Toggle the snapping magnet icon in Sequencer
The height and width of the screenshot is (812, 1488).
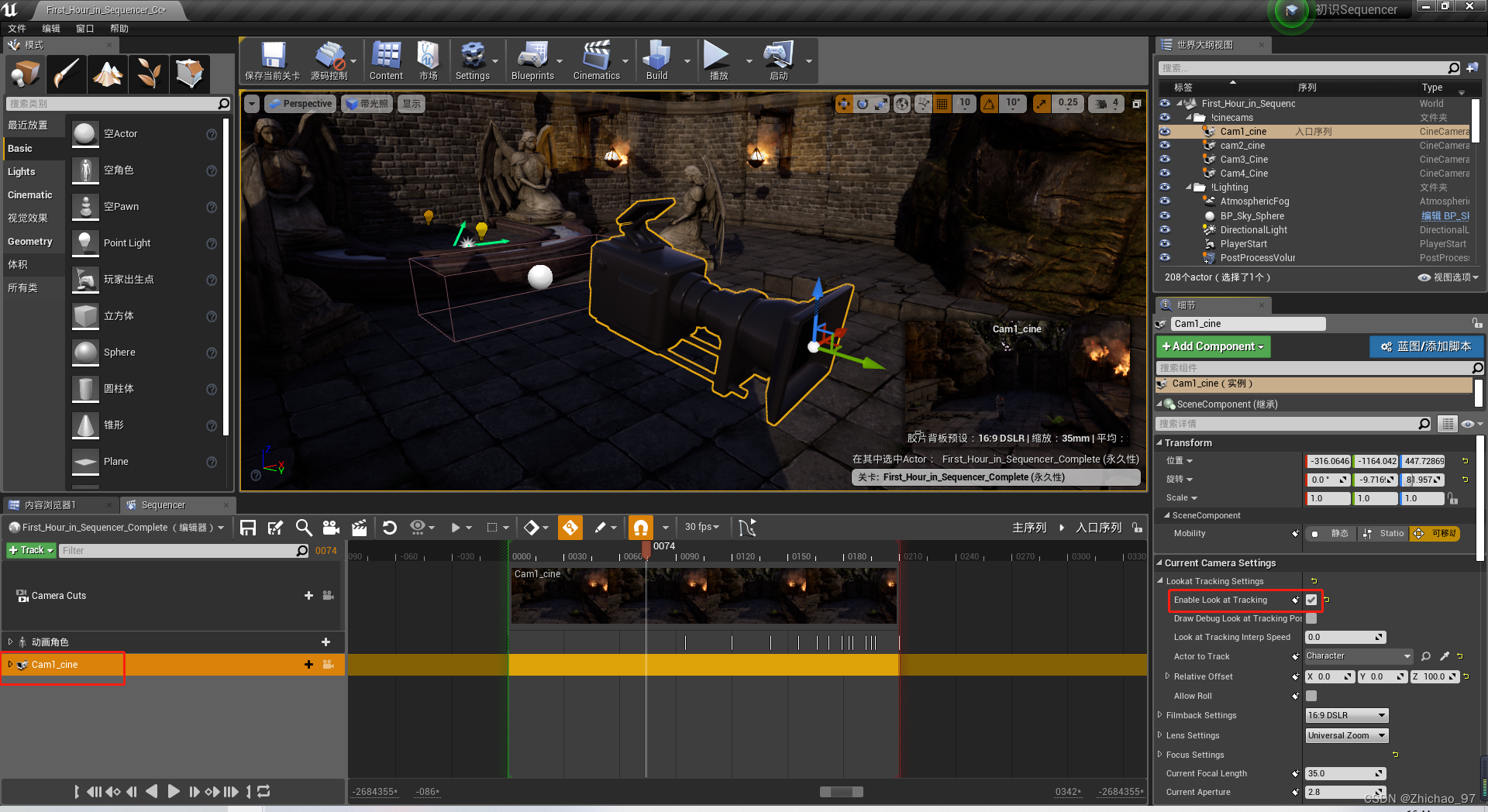[x=640, y=527]
